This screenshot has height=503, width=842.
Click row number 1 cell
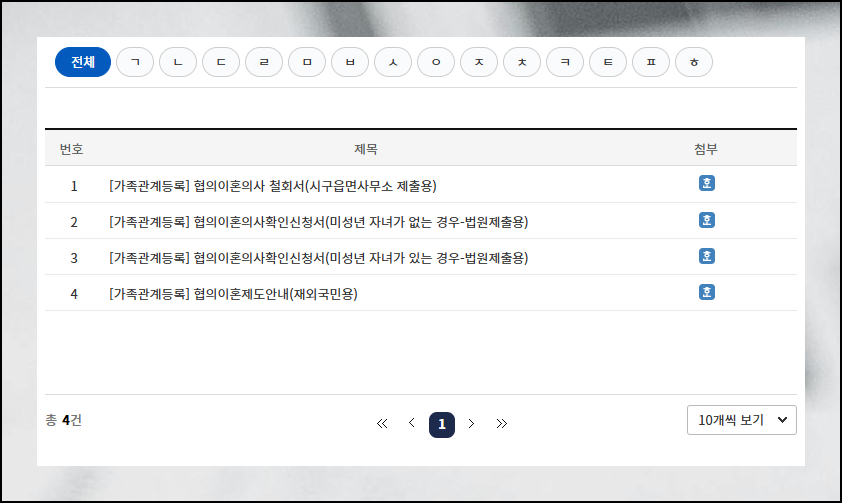click(74, 186)
